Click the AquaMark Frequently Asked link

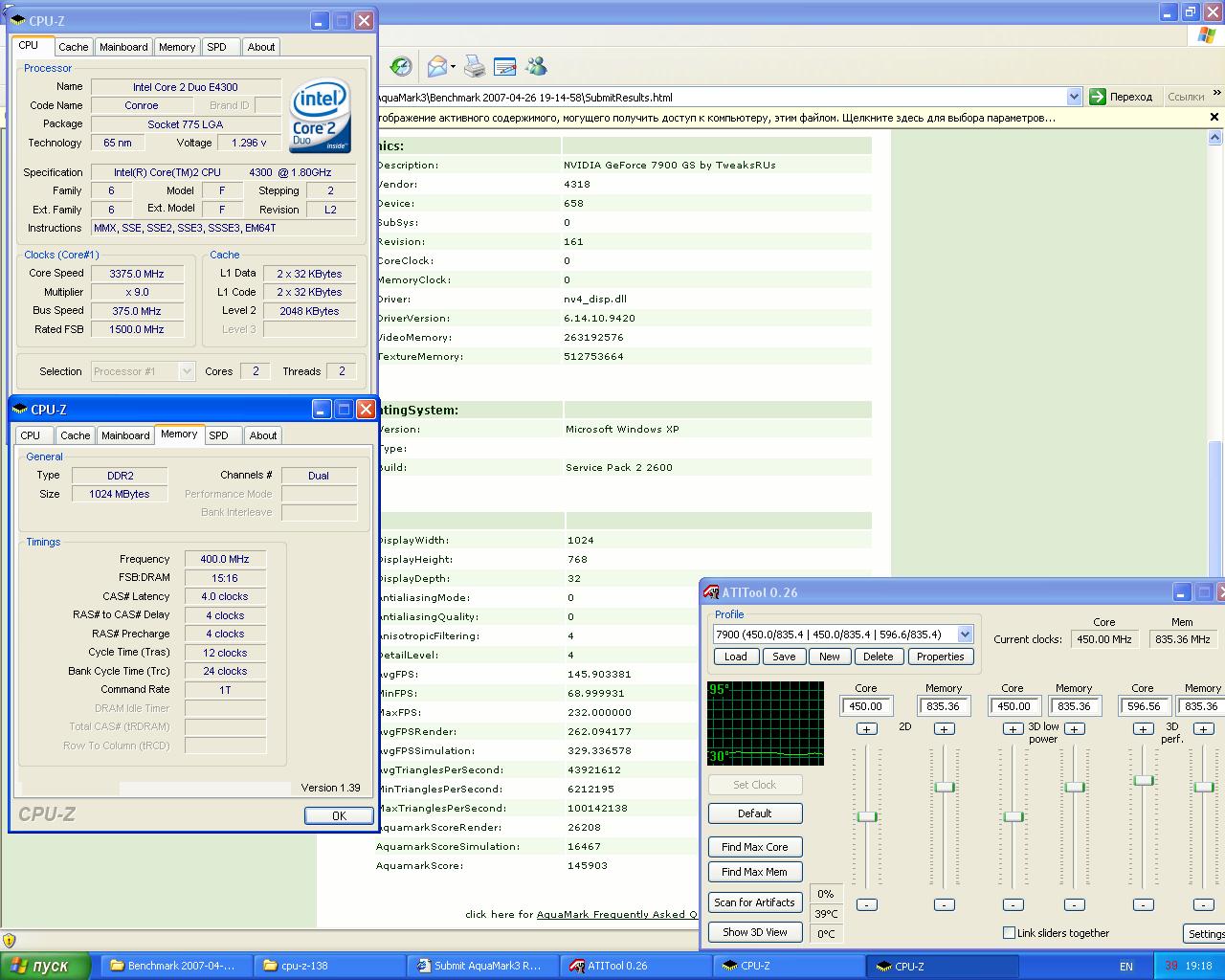pos(617,914)
